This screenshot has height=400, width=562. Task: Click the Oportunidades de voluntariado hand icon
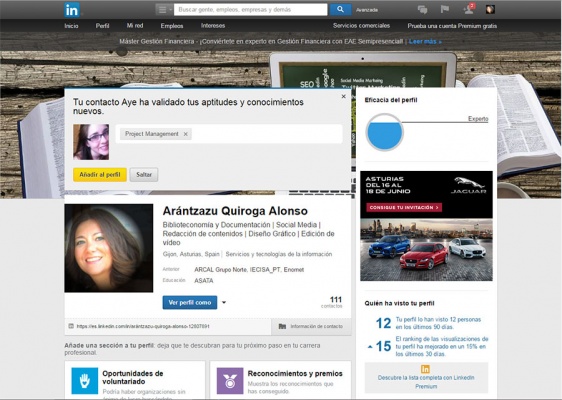click(x=85, y=381)
